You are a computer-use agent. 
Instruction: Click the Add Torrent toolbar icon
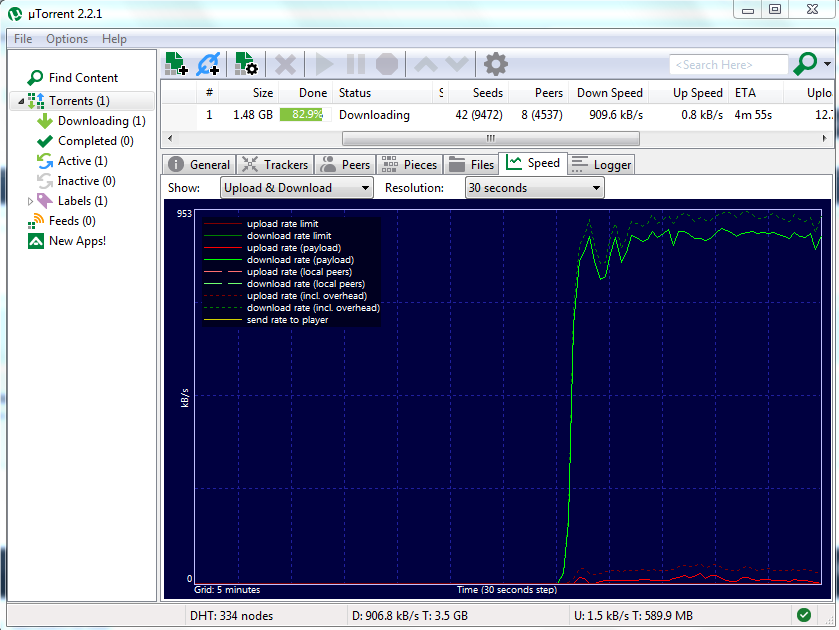tap(176, 65)
